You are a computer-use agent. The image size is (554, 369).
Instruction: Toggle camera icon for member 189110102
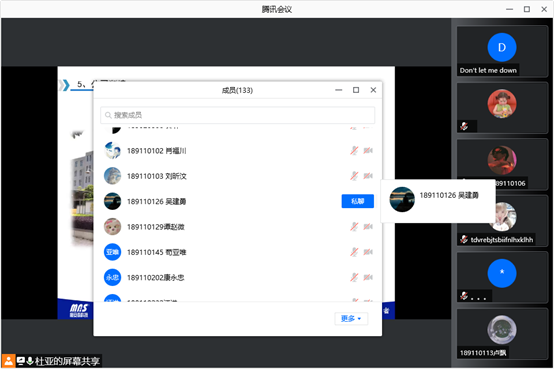(x=368, y=151)
